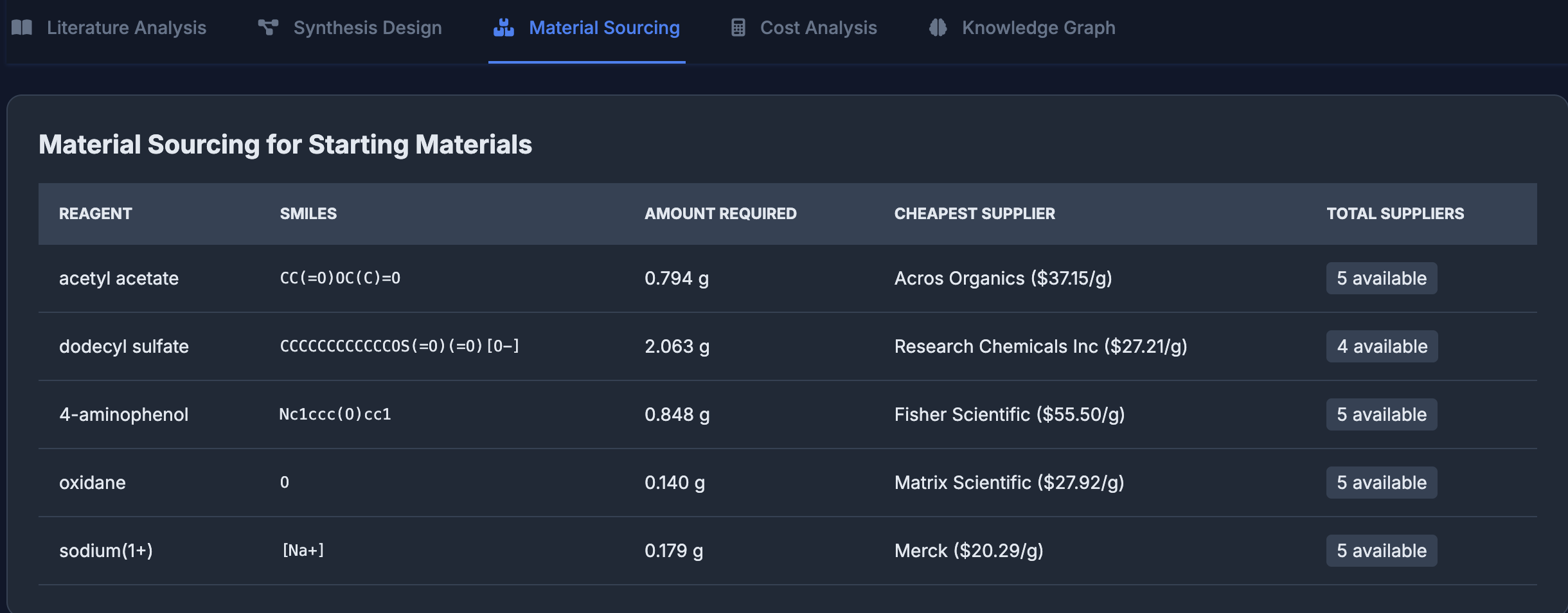Click the SMILES string for 4-aminophenol

click(334, 414)
